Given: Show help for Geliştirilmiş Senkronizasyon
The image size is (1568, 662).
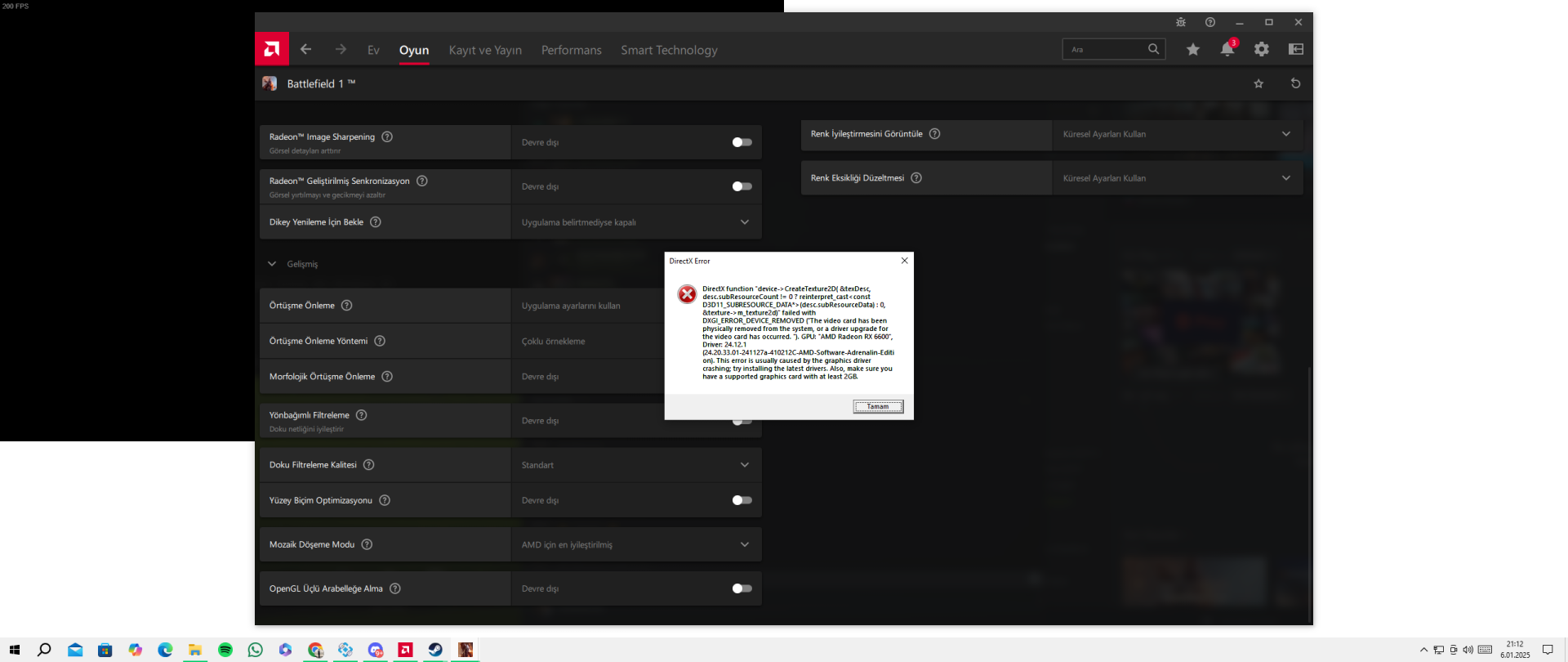Looking at the screenshot, I should (x=422, y=181).
